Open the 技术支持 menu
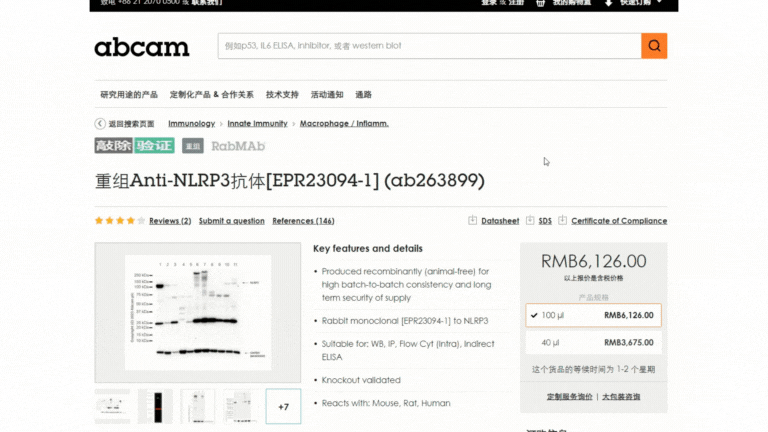The height and width of the screenshot is (432, 768). coord(282,95)
